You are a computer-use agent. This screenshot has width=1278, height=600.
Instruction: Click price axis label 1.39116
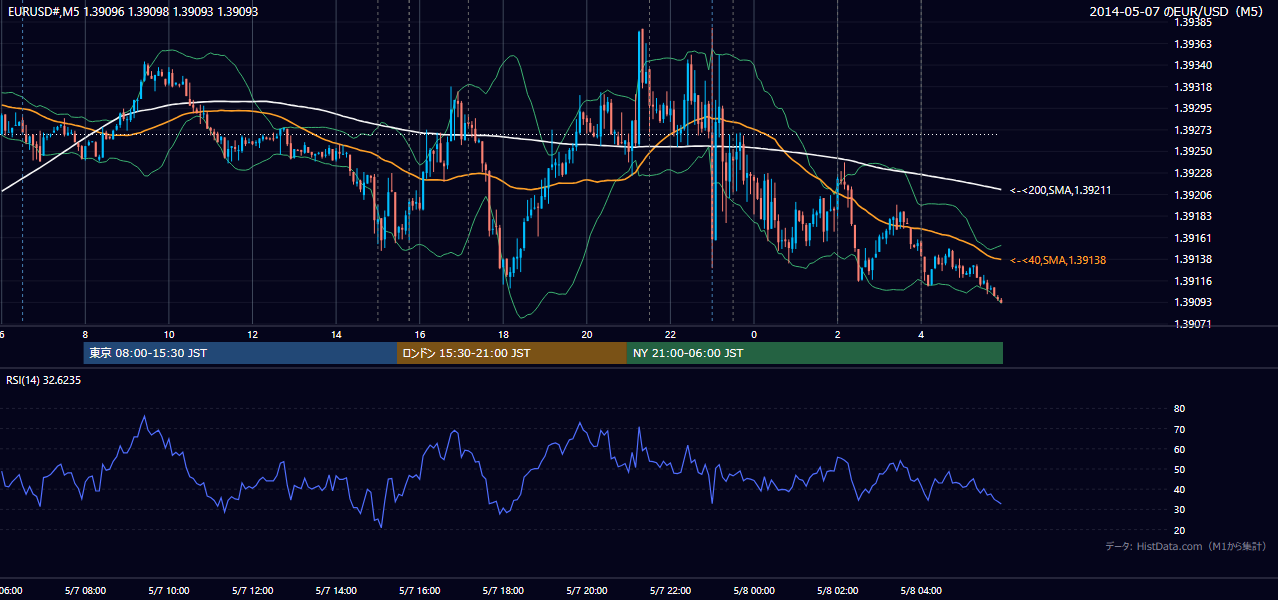(1195, 281)
